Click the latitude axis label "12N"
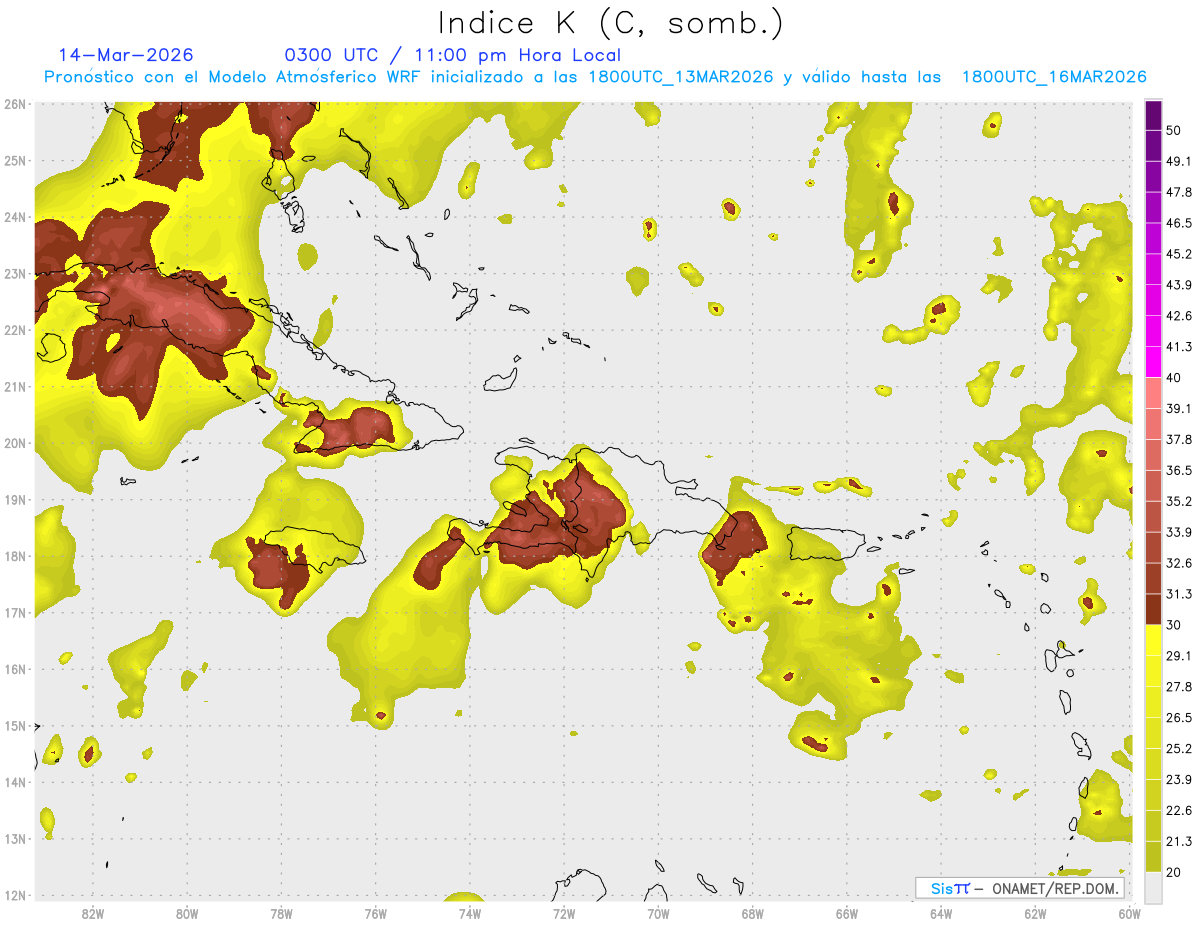Screen dimensions: 1200x927 (15, 895)
